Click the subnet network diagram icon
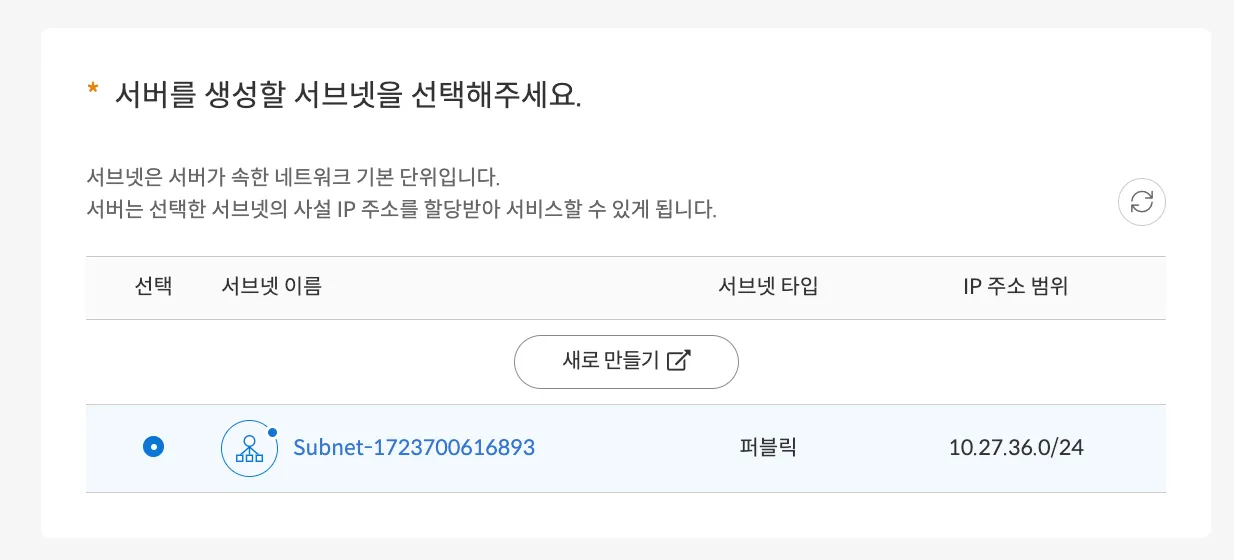This screenshot has height=560, width=1234. pos(248,448)
